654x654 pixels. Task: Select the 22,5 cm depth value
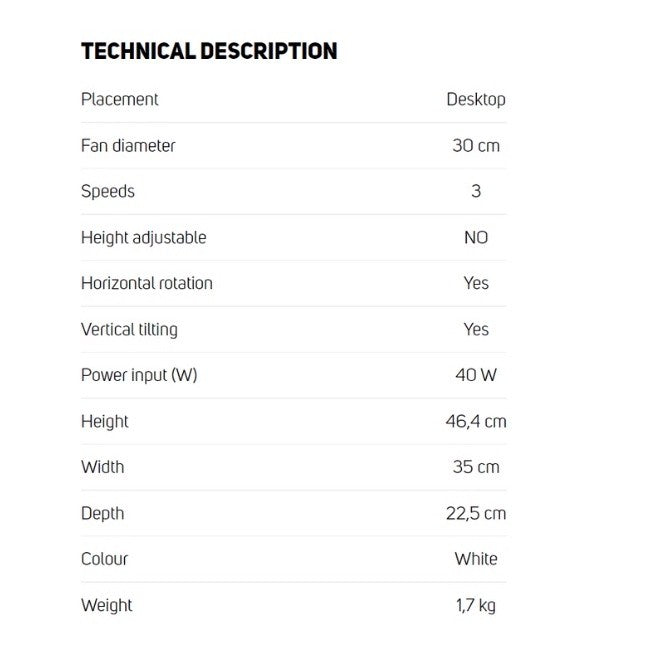click(x=475, y=513)
